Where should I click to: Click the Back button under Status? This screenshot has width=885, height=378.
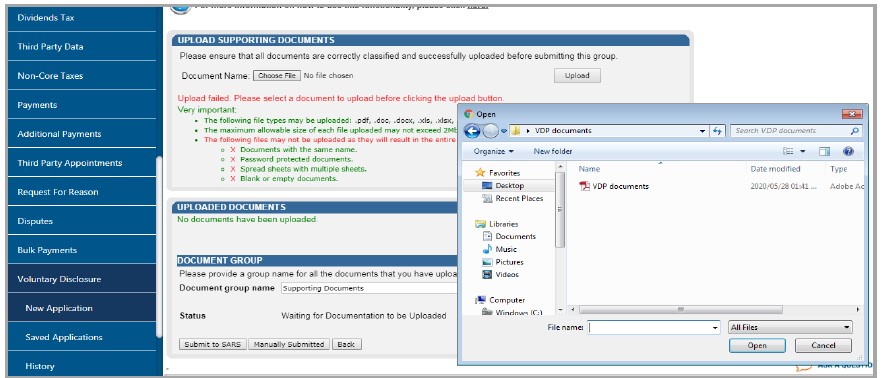[x=347, y=344]
